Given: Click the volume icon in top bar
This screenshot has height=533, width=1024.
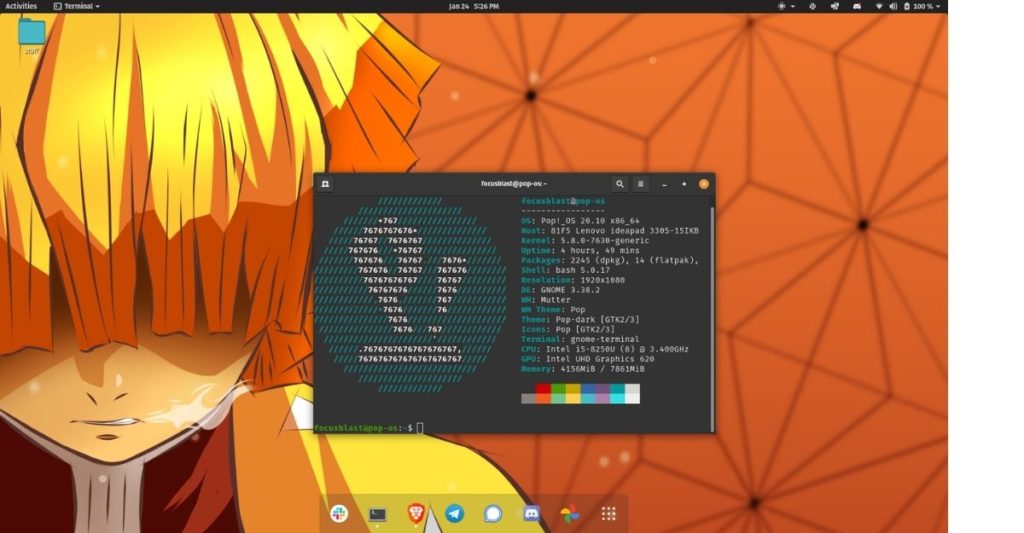Looking at the screenshot, I should (x=893, y=6).
